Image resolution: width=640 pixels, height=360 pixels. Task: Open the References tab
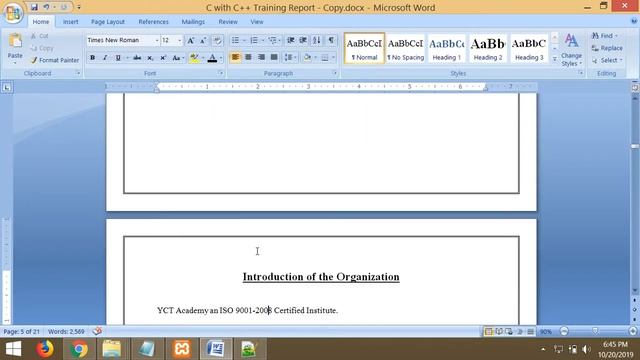pos(153,22)
